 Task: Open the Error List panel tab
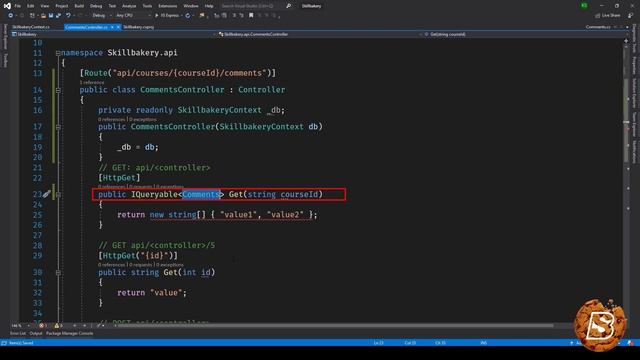(18, 333)
